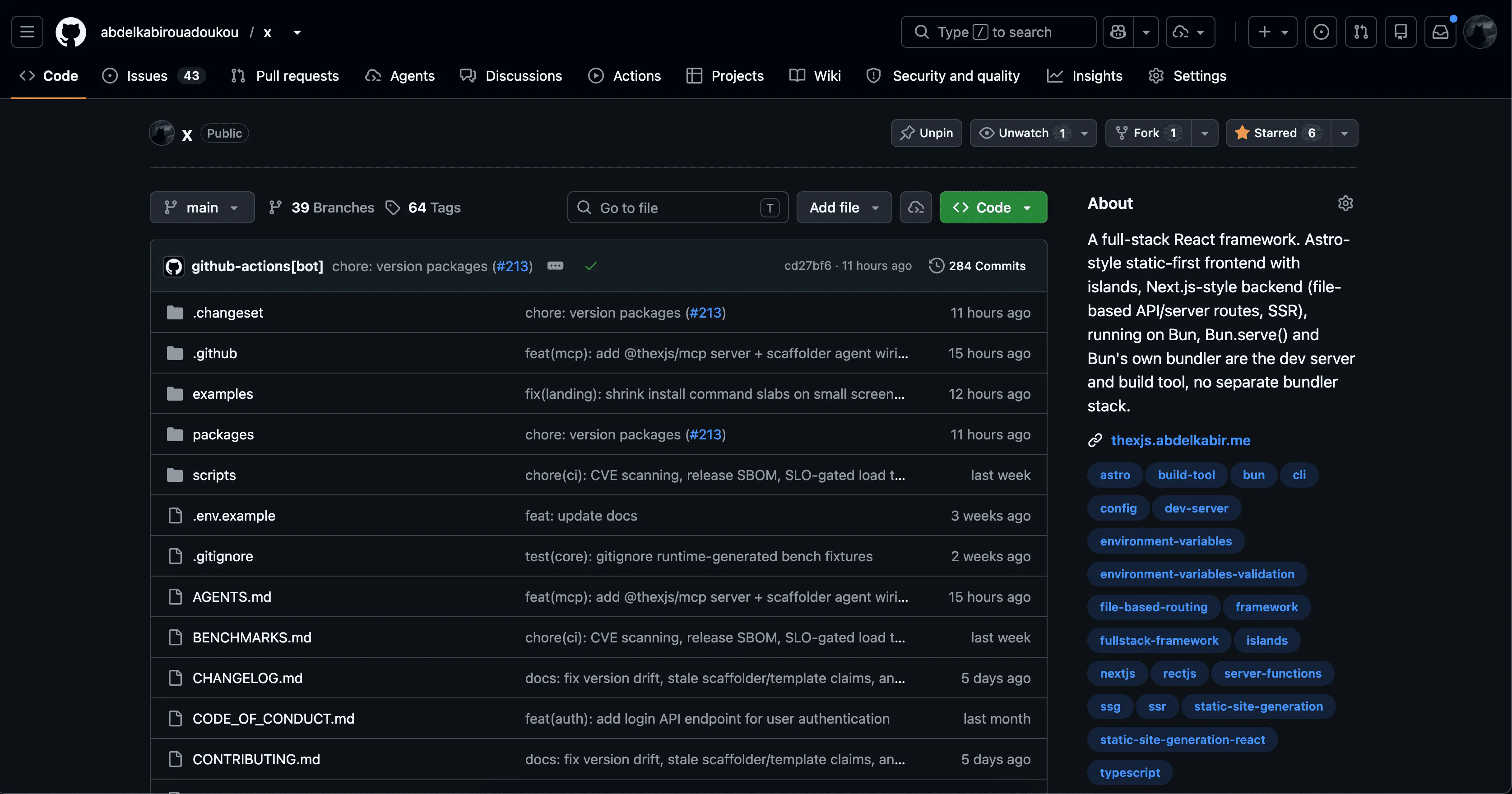Open the Projects tab

(725, 75)
